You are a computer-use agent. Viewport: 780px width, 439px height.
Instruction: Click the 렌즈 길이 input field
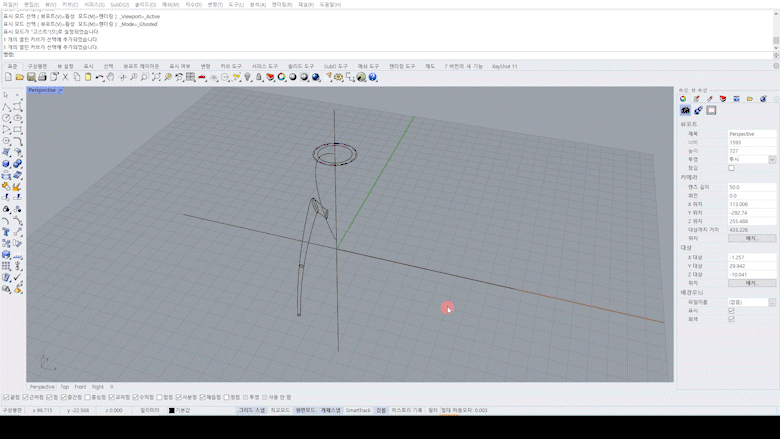[751, 187]
